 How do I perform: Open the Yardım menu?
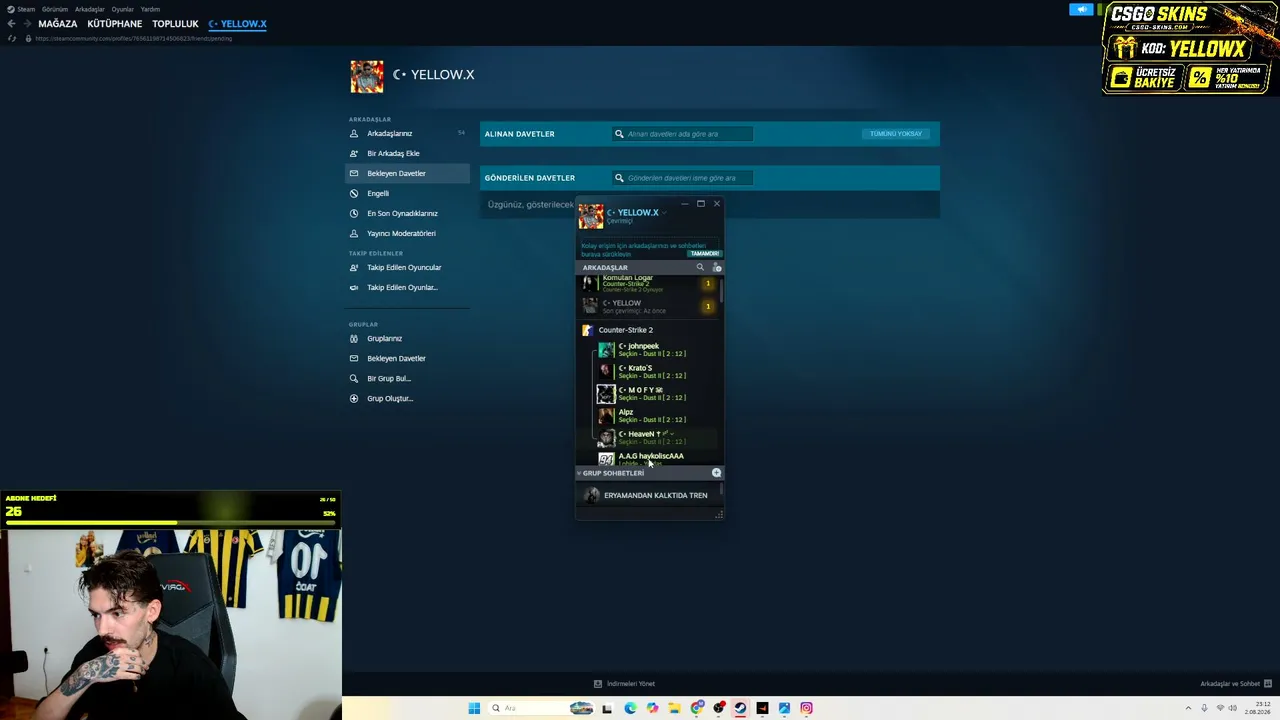(x=150, y=9)
